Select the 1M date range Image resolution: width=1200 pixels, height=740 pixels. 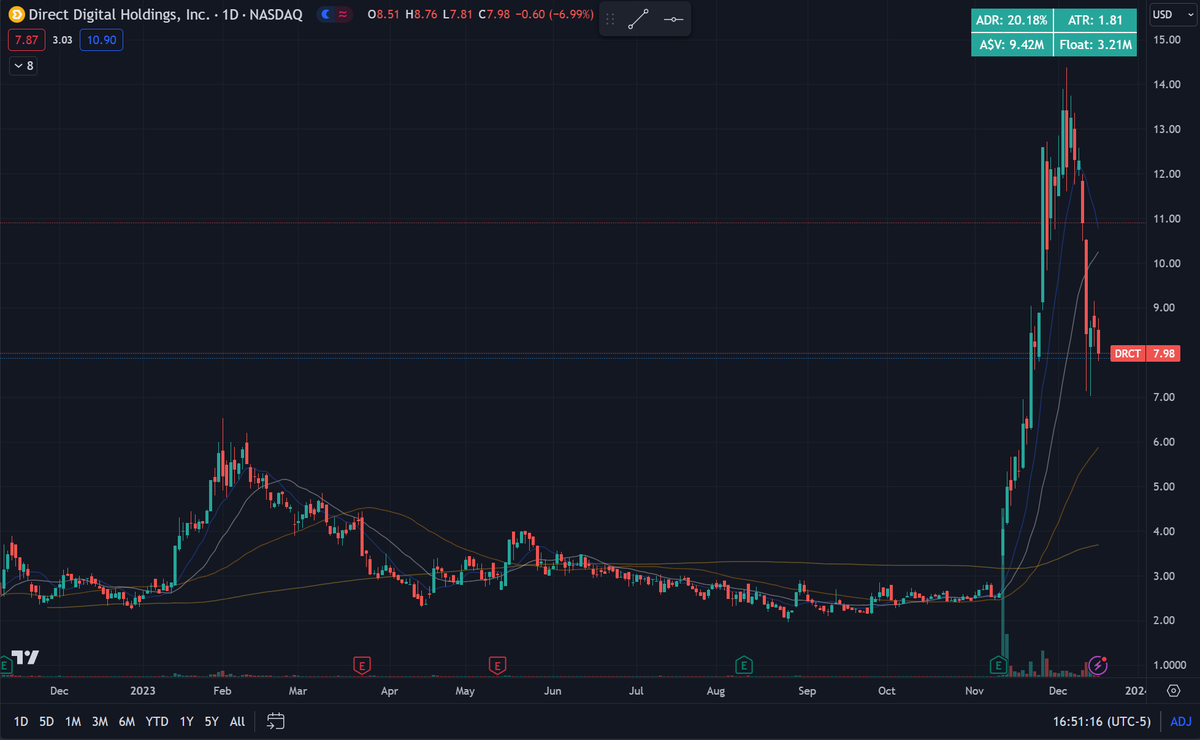(x=73, y=721)
